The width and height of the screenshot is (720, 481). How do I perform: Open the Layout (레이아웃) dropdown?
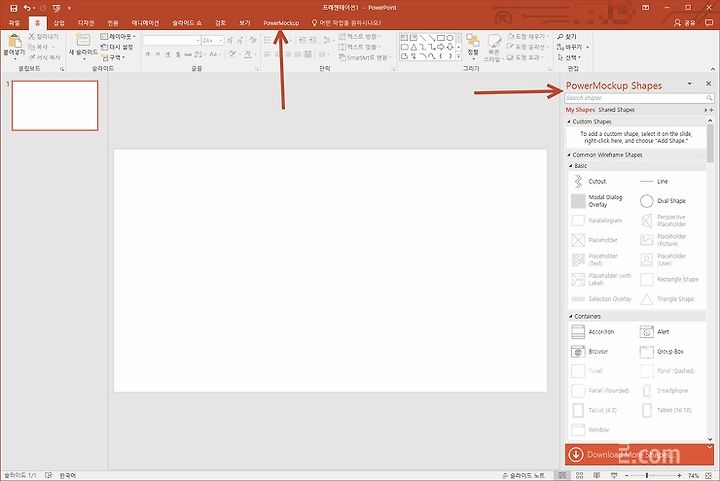click(118, 36)
